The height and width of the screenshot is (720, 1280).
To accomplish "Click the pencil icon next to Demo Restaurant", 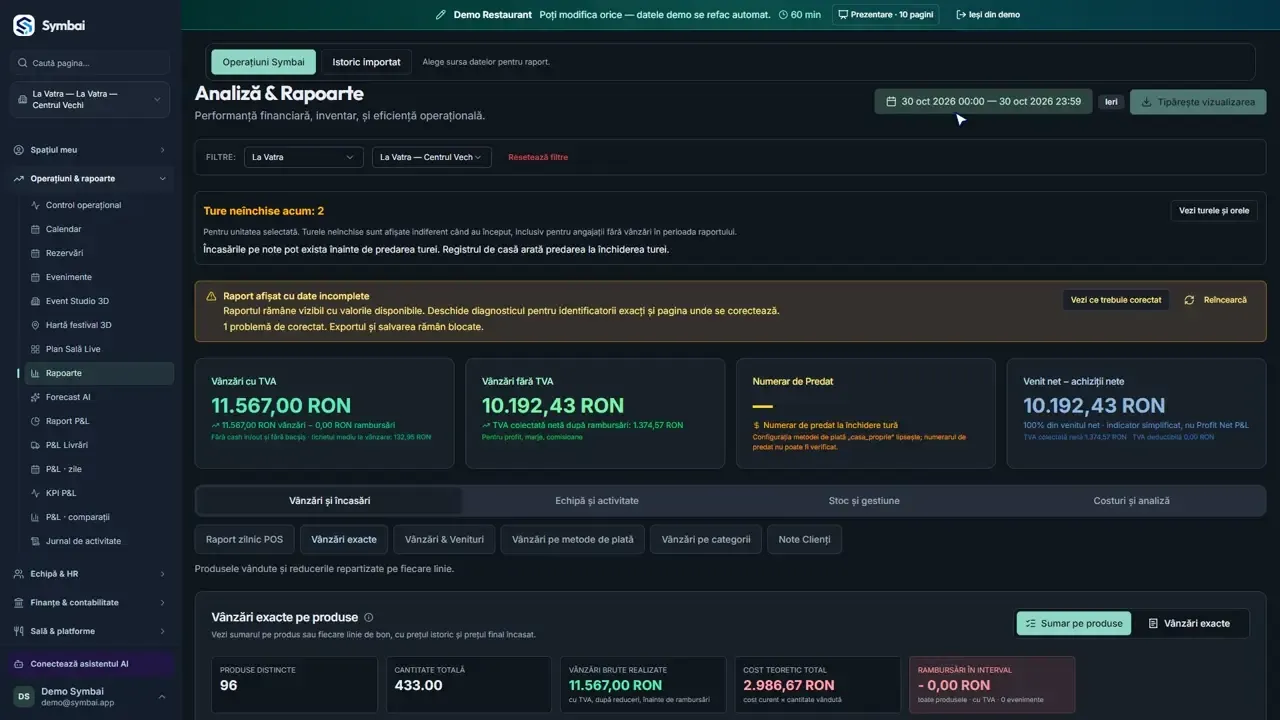I will point(441,15).
